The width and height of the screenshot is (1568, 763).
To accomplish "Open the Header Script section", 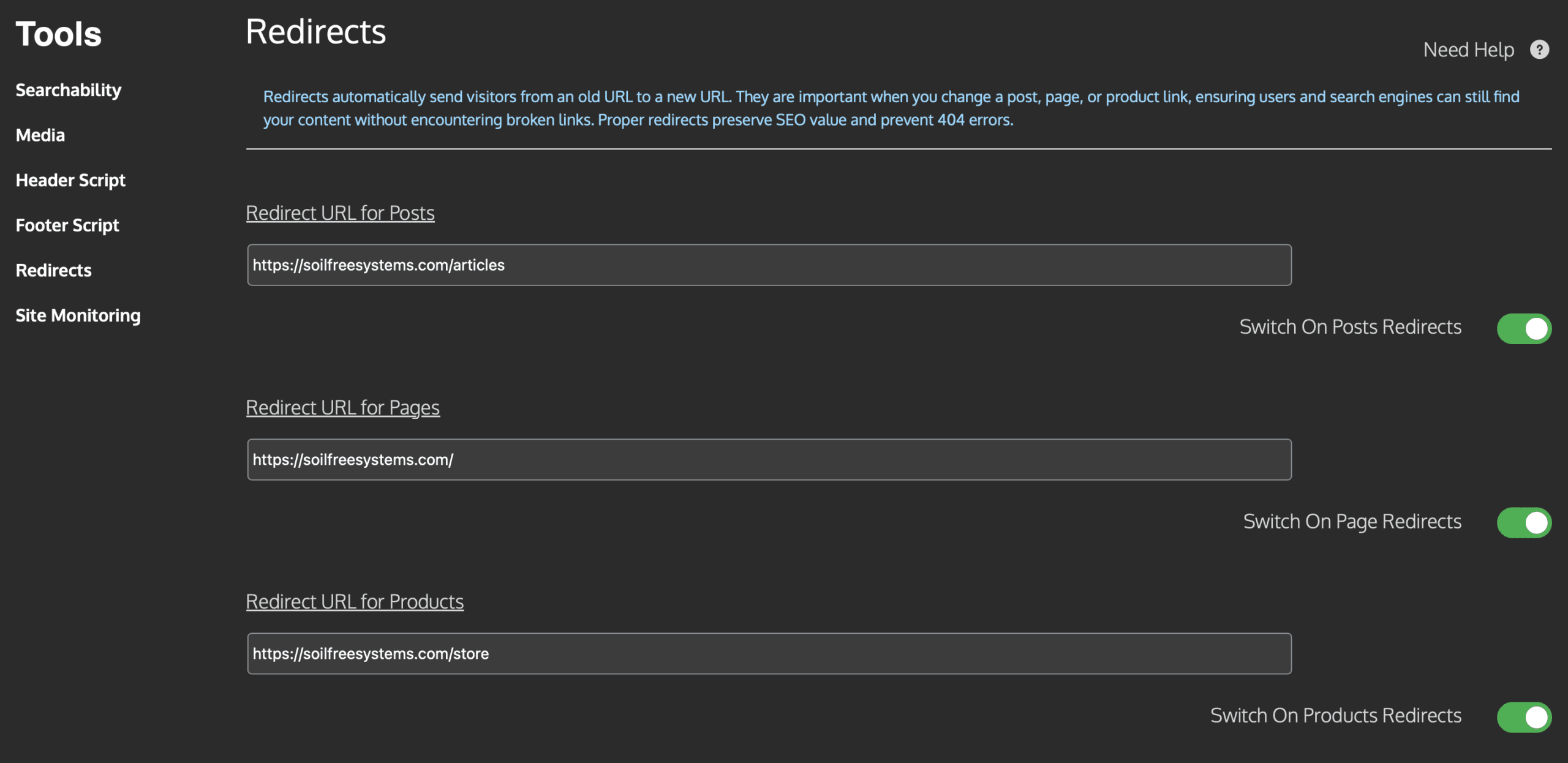I will [70, 179].
